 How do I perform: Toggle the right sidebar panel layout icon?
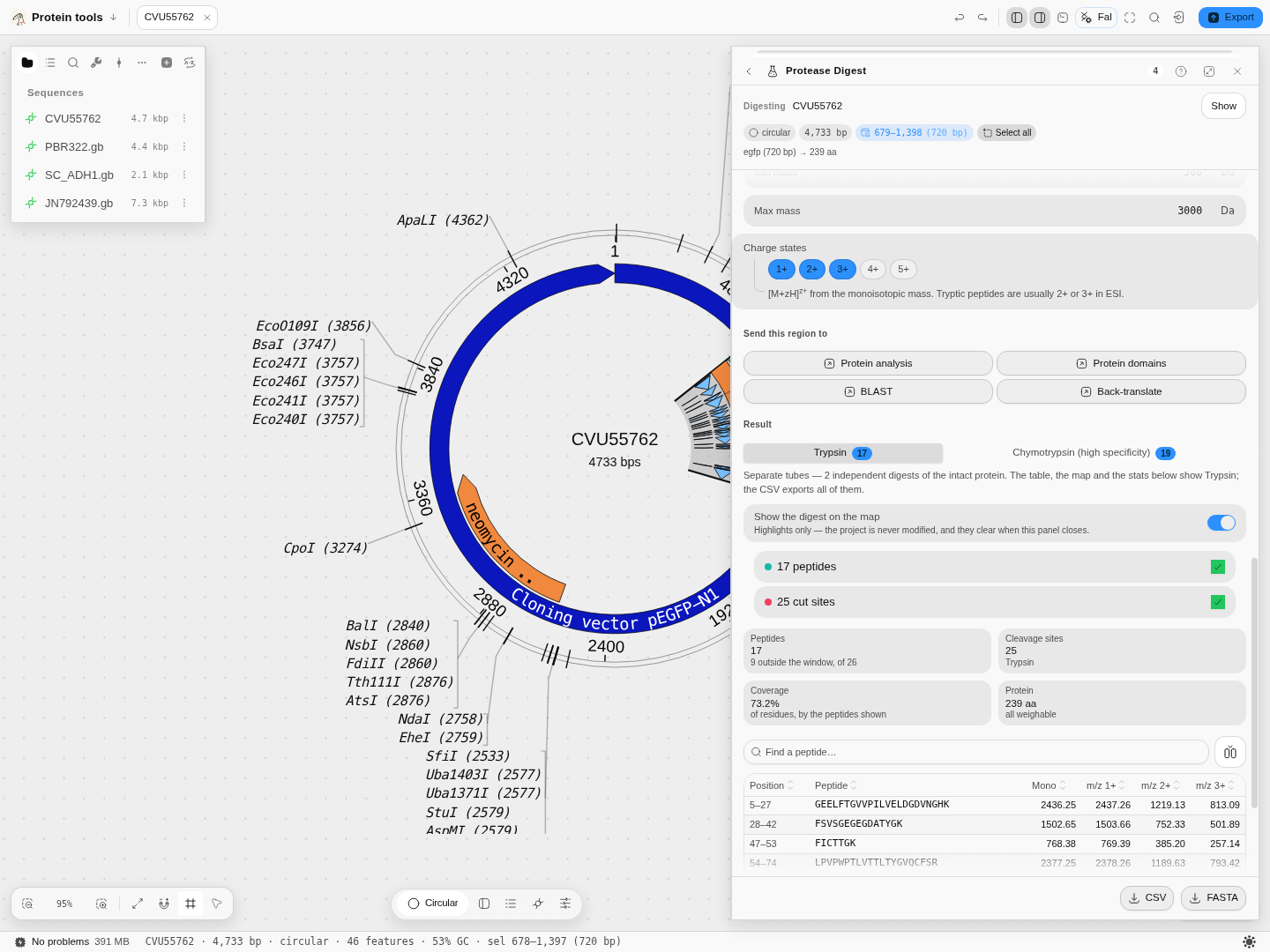(1040, 18)
